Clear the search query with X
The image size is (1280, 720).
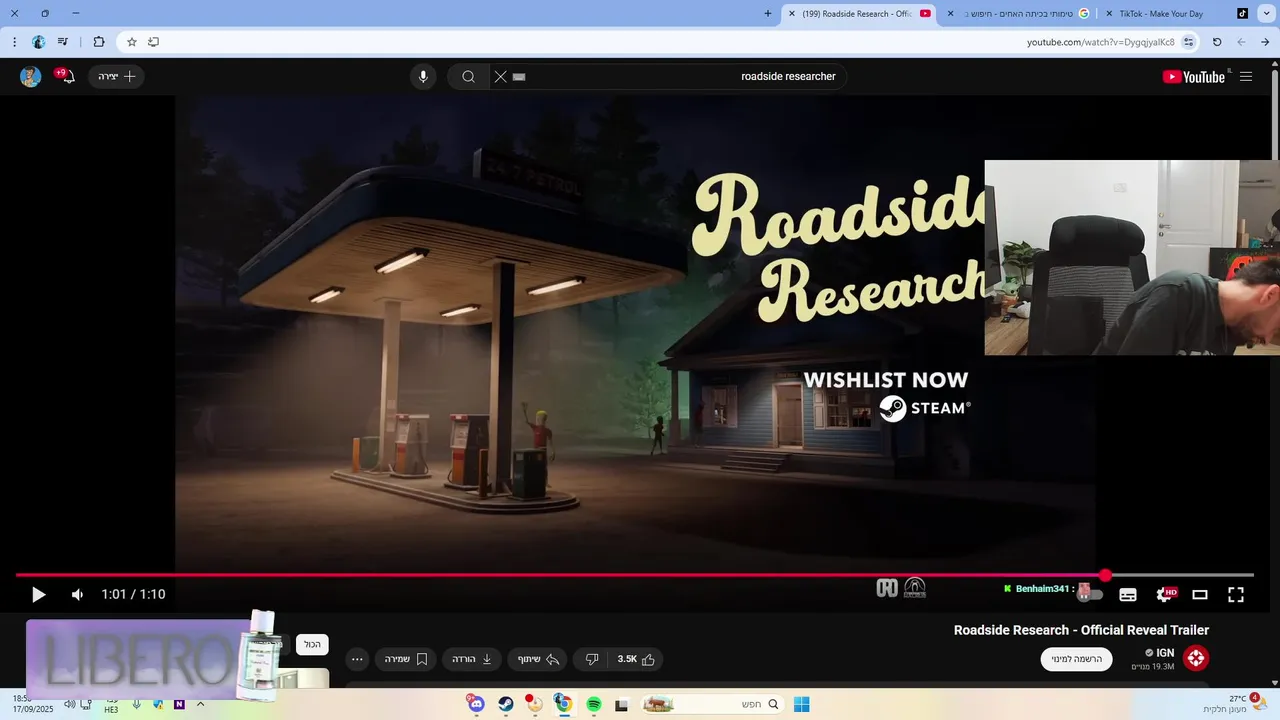(501, 77)
